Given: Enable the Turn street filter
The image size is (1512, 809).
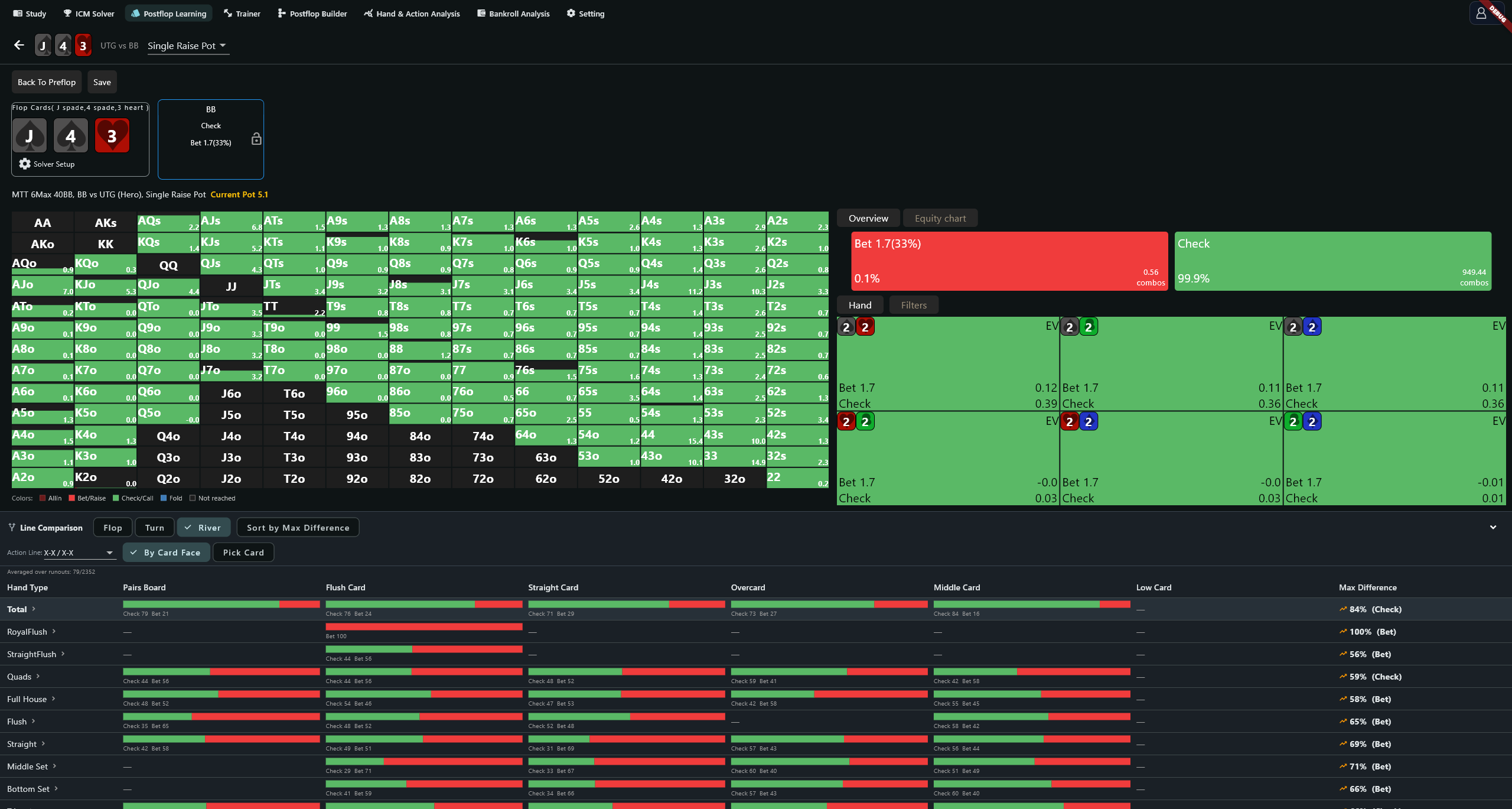Looking at the screenshot, I should tap(154, 527).
